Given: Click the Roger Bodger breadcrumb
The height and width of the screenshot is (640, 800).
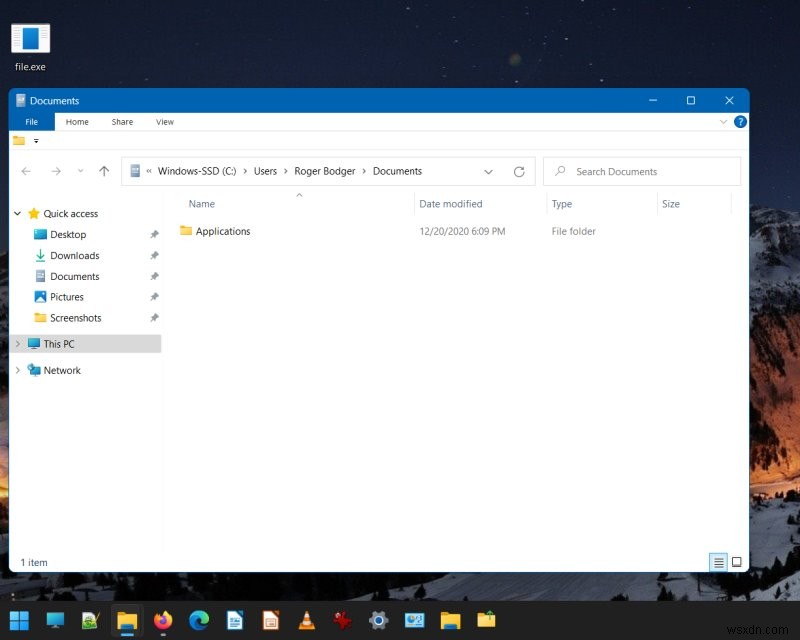Looking at the screenshot, I should click(x=325, y=171).
